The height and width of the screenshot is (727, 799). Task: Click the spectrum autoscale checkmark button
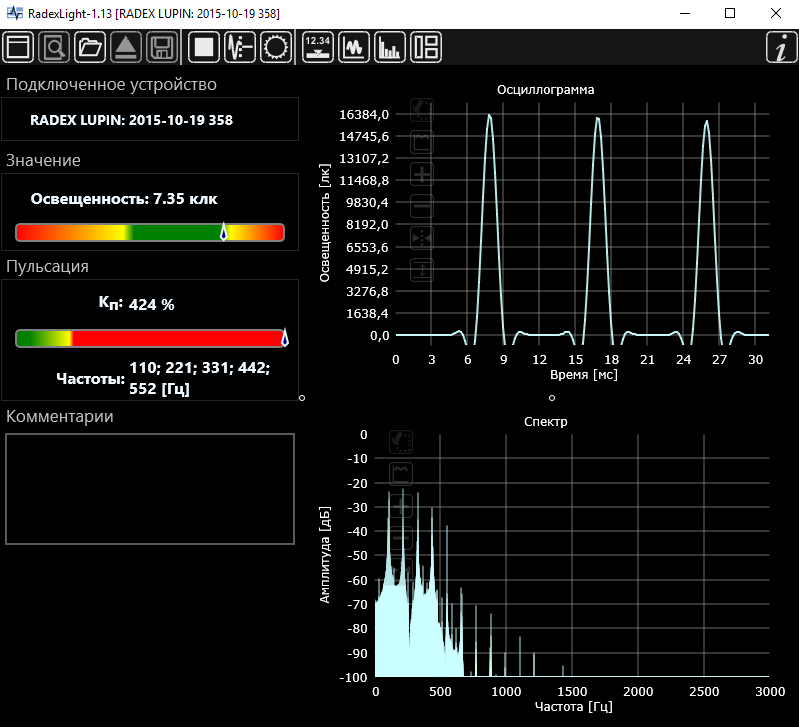pyautogui.click(x=401, y=440)
